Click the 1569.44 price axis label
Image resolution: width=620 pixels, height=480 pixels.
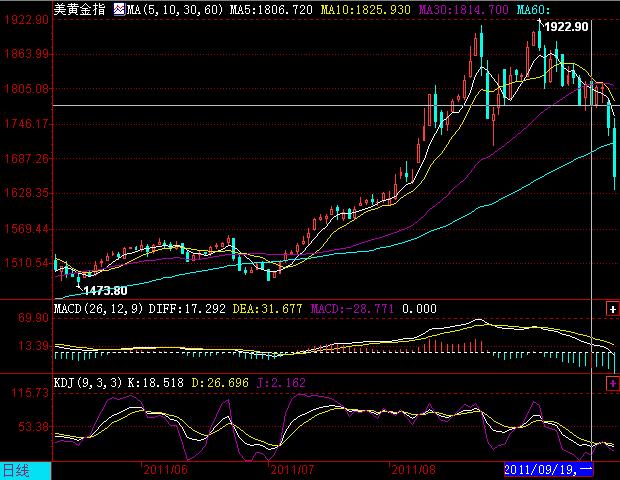point(26,229)
